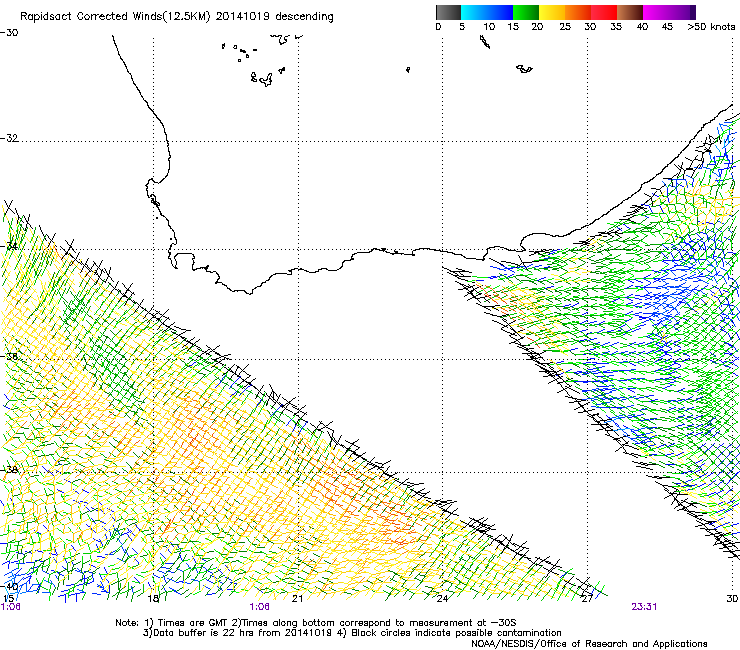The image size is (740, 650).
Task: Click the '21' longitude axis label
Action: 297,599
